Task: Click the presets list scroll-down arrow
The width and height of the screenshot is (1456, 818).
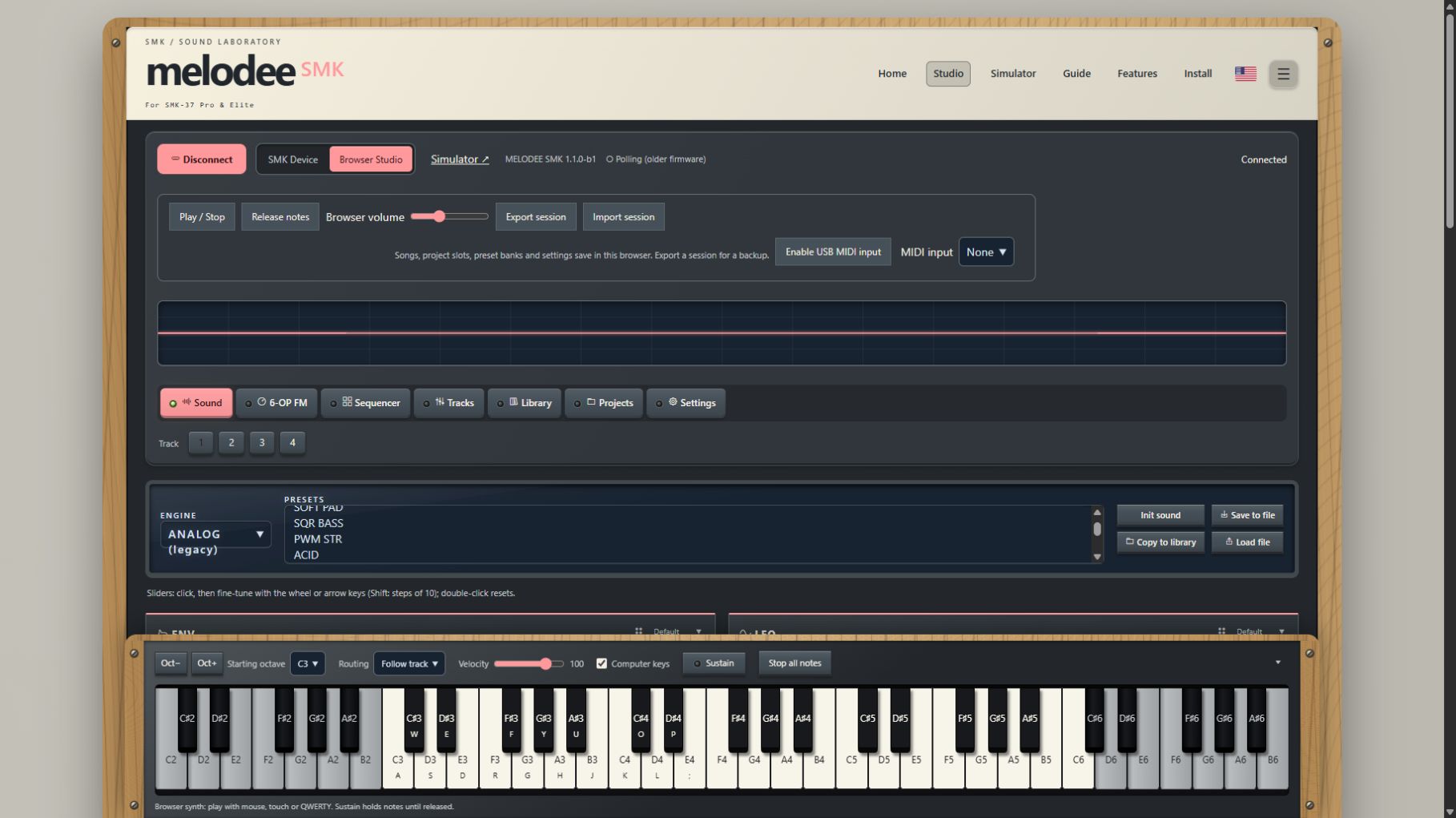Action: point(1097,557)
